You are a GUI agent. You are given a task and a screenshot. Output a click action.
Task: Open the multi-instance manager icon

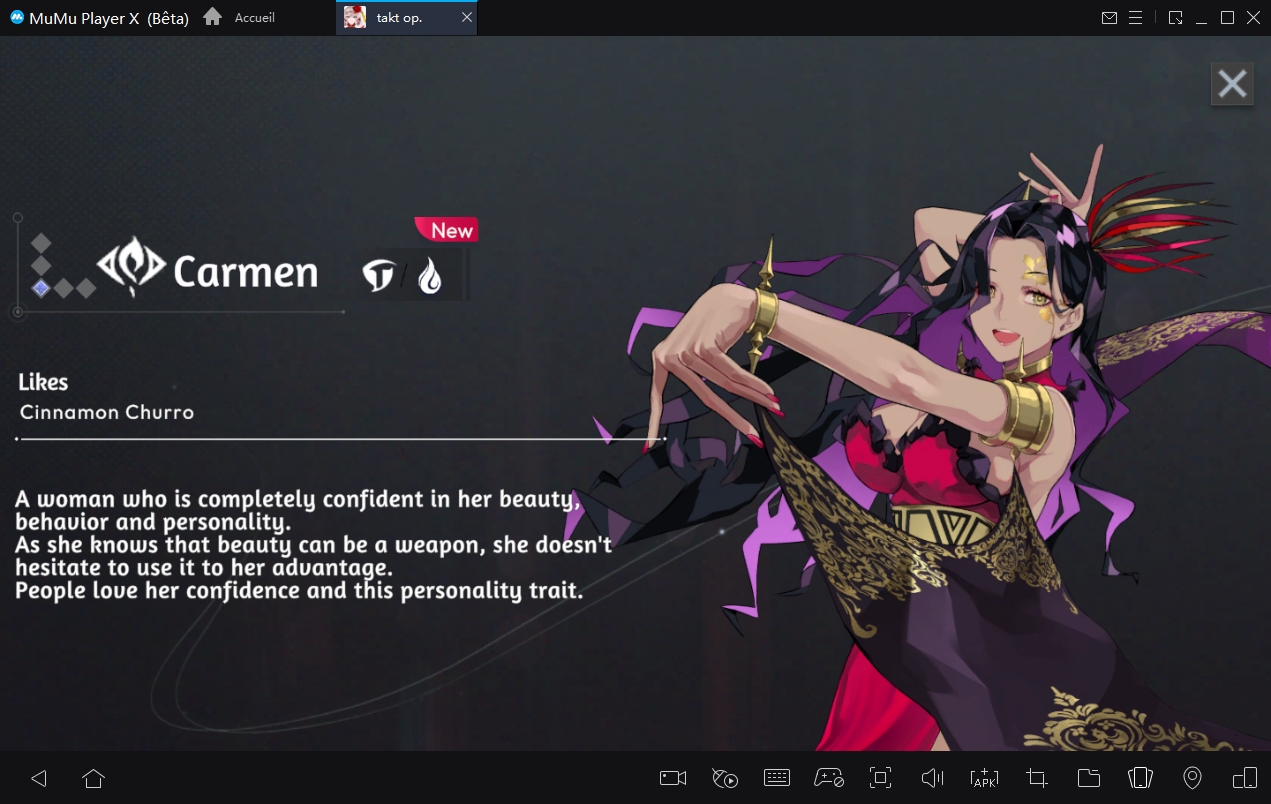coord(1244,778)
